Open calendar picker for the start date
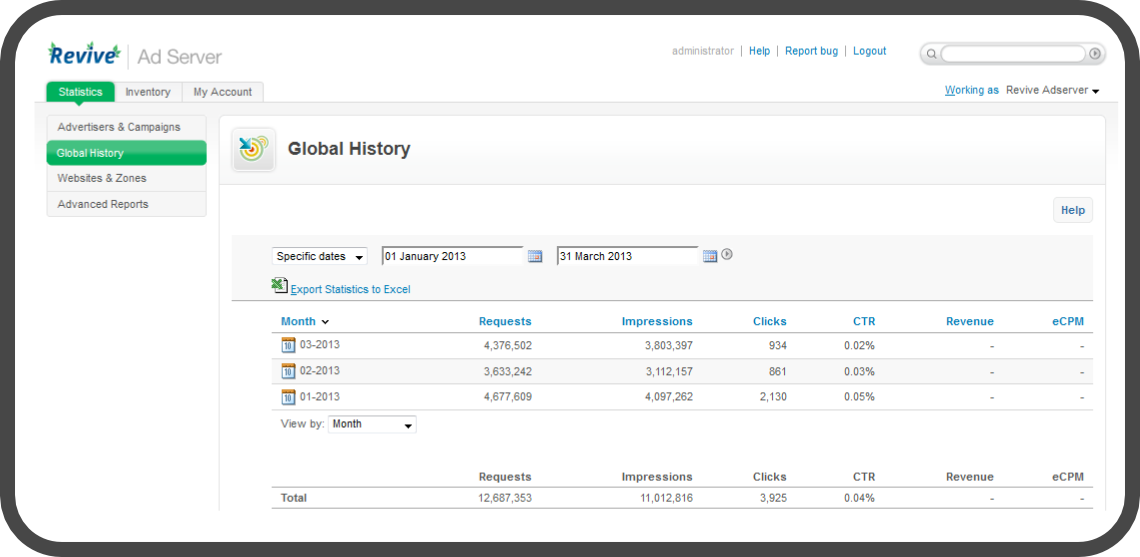 [535, 257]
